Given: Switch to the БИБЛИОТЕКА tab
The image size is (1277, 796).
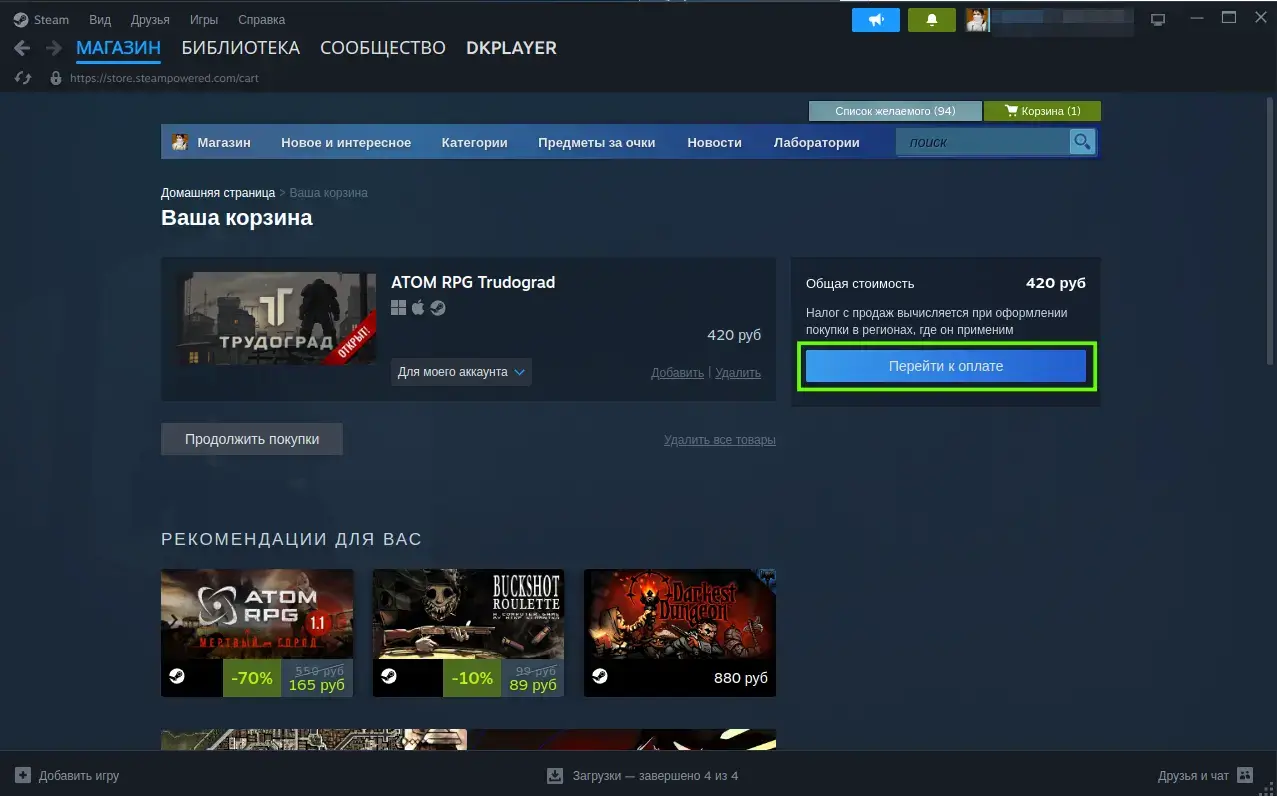Looking at the screenshot, I should 241,48.
